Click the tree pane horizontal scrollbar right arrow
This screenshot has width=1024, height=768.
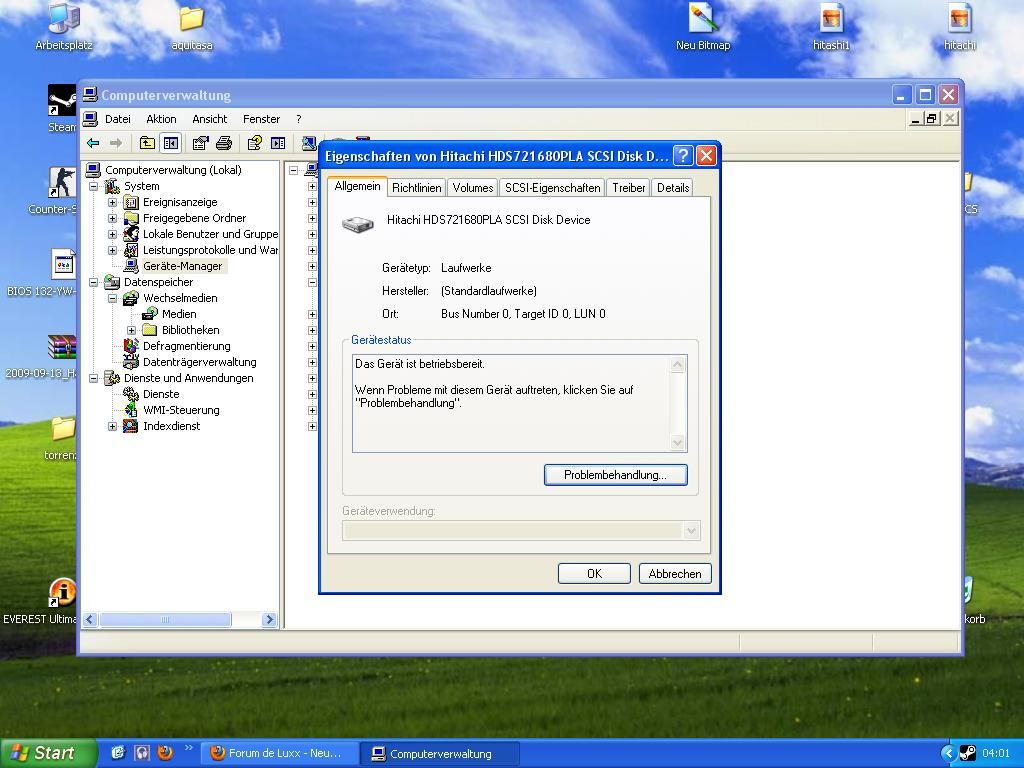[269, 620]
